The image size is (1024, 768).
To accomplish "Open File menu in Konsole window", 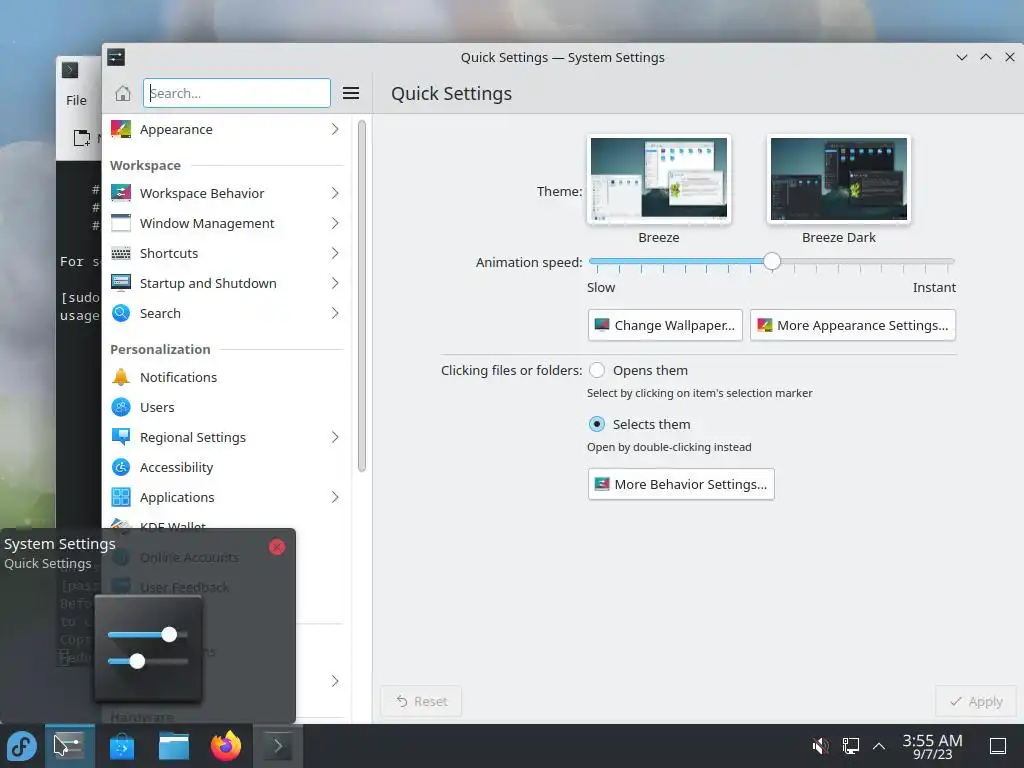I will [x=76, y=101].
